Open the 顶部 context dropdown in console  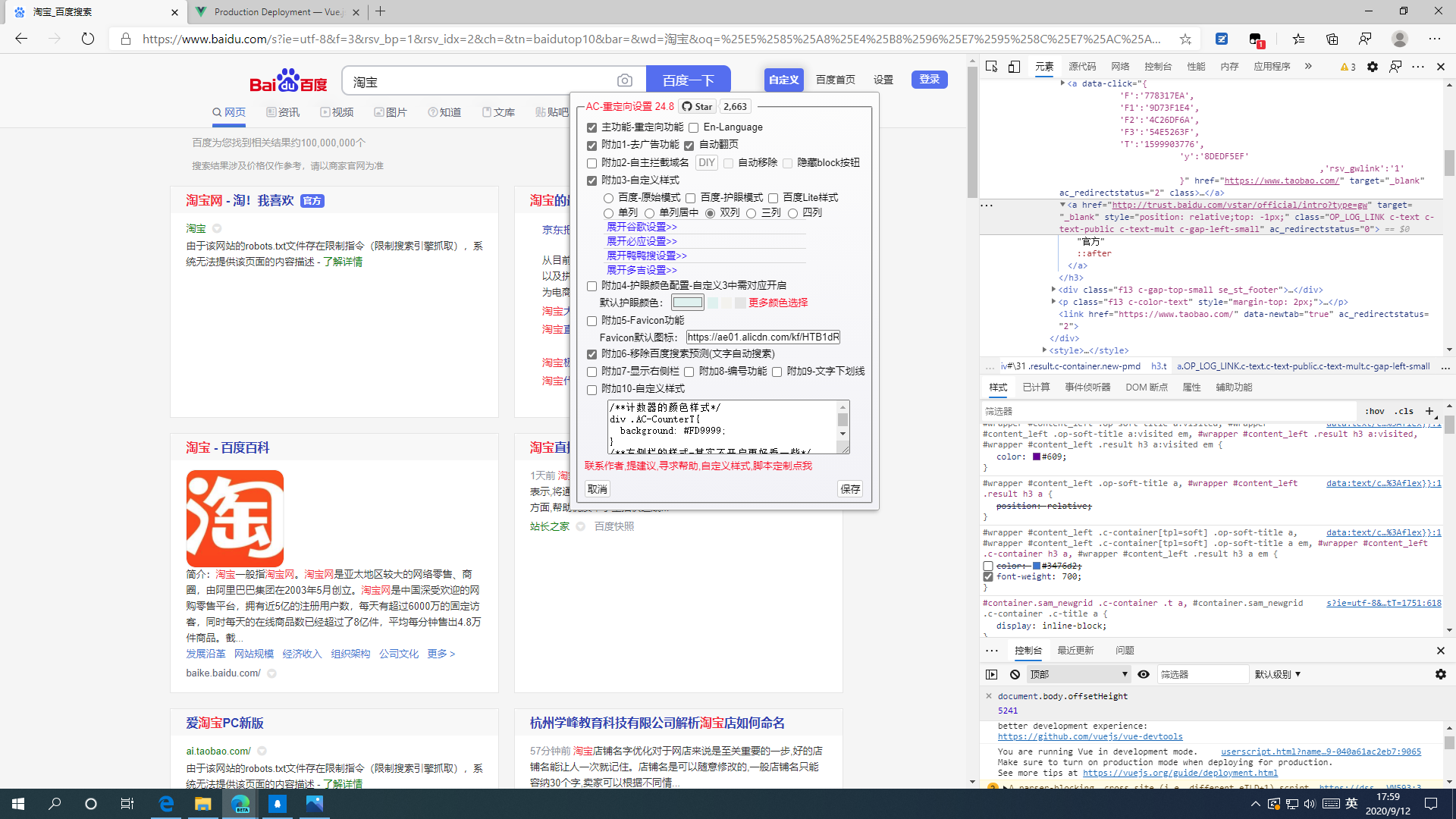pyautogui.click(x=1078, y=674)
